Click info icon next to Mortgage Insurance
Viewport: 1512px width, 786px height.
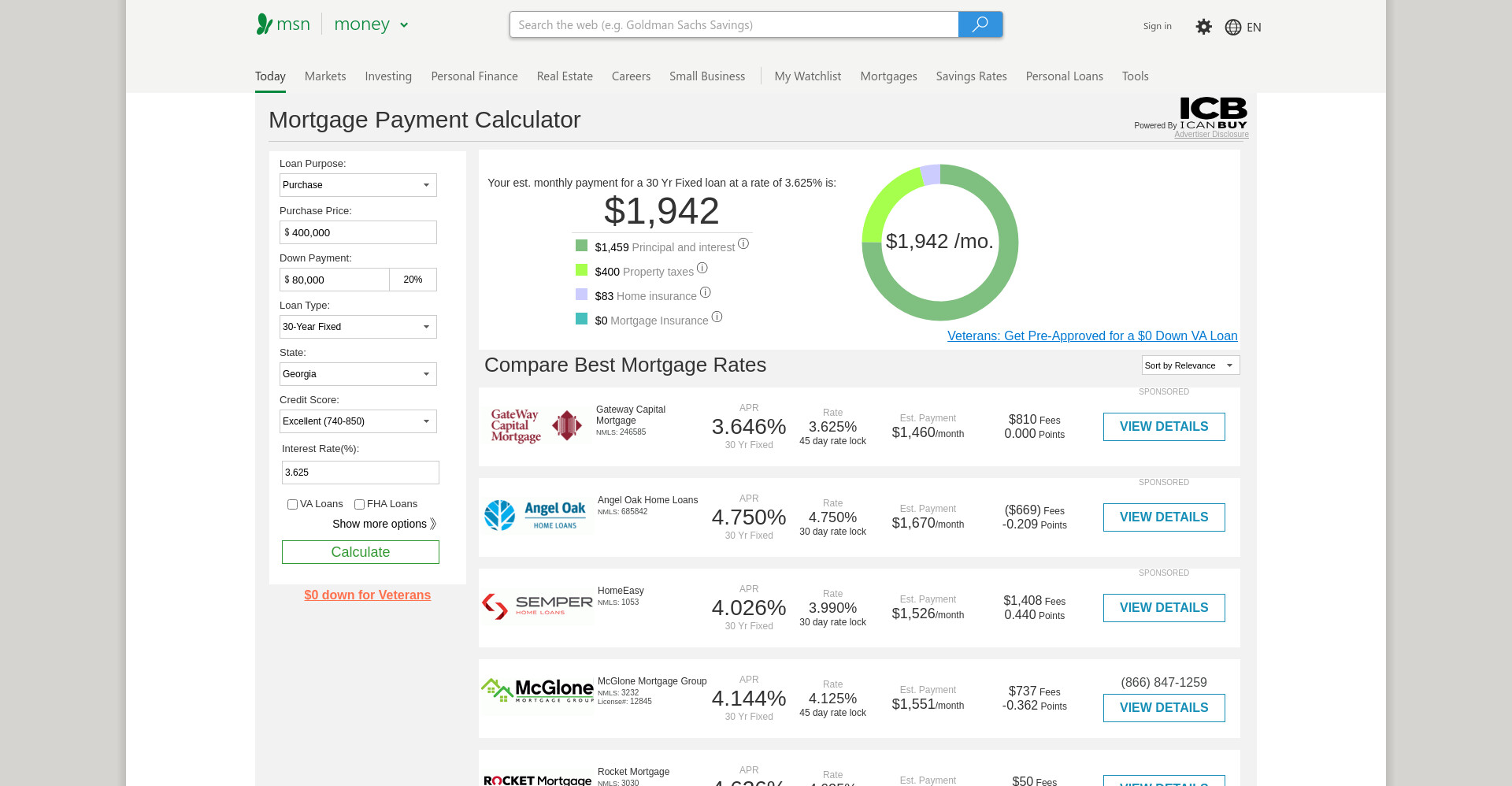[x=717, y=317]
